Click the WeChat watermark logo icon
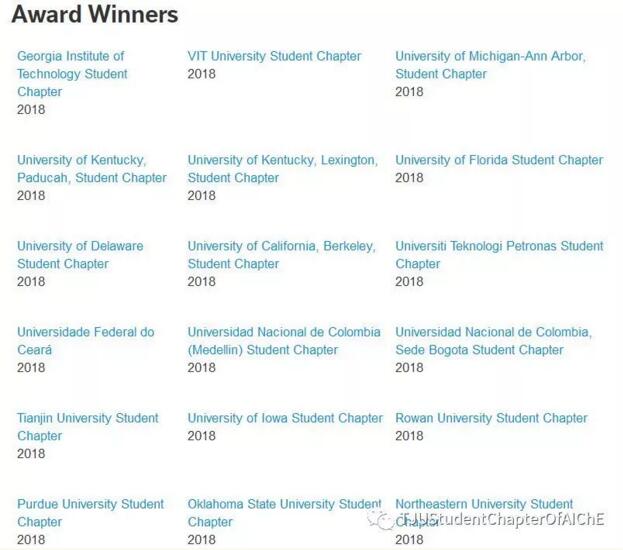The width and height of the screenshot is (623, 550). (381, 519)
